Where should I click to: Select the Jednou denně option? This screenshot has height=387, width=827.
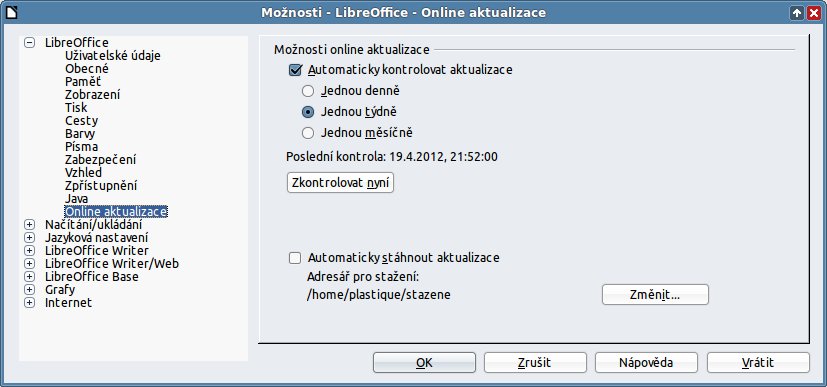coord(307,91)
